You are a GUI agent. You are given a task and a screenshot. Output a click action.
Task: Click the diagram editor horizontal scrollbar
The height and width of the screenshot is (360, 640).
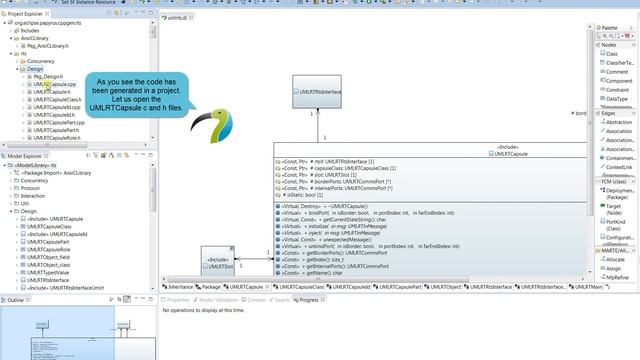pyautogui.click(x=318, y=280)
